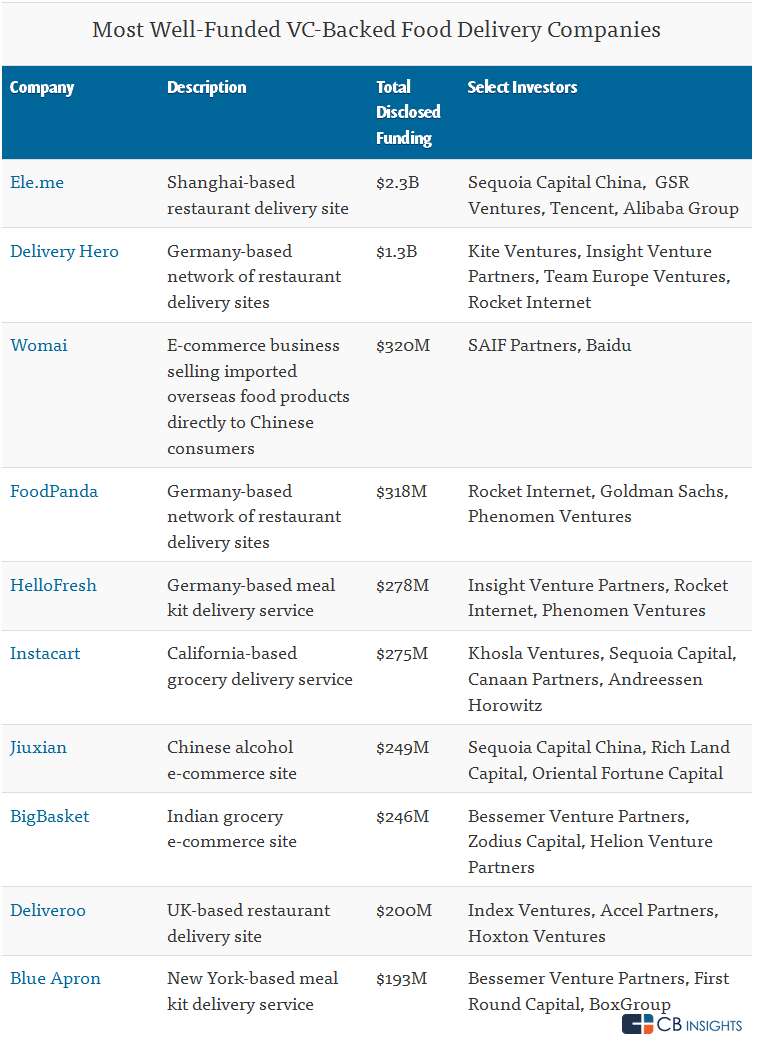The image size is (759, 1043).
Task: Click the $275M Instacart funding amount
Action: coord(402,653)
